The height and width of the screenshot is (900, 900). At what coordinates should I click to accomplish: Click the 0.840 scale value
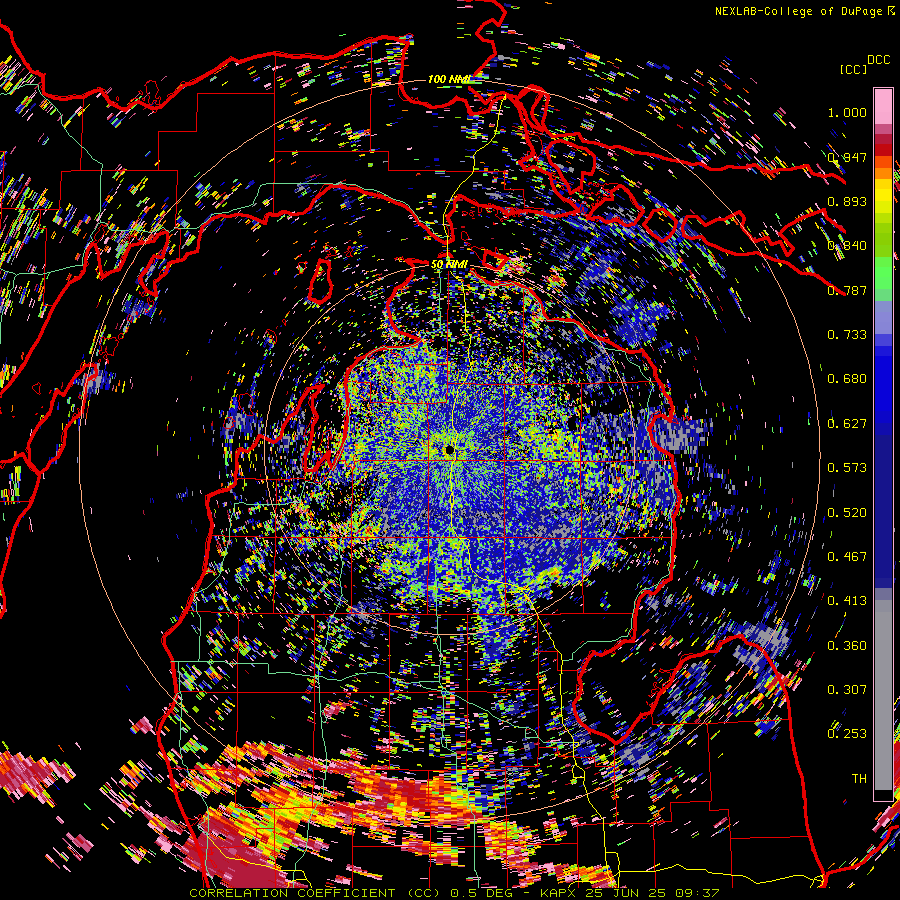(847, 245)
